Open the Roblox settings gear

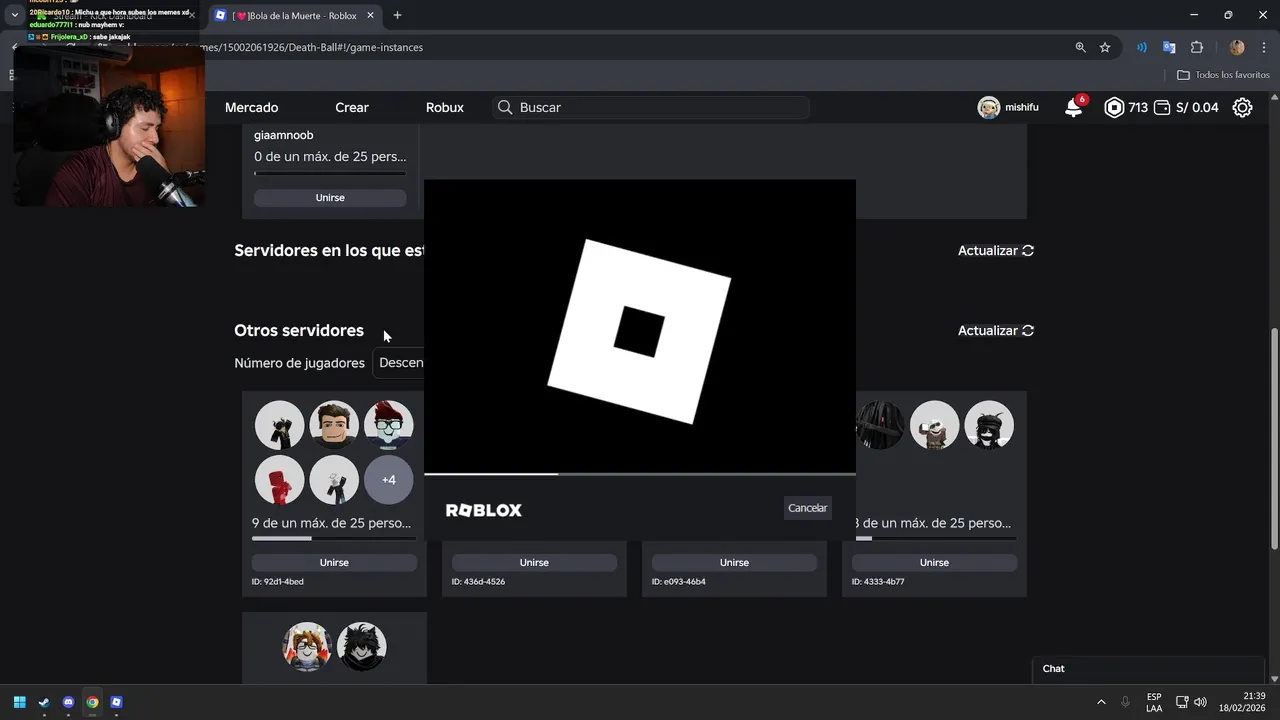(1242, 107)
